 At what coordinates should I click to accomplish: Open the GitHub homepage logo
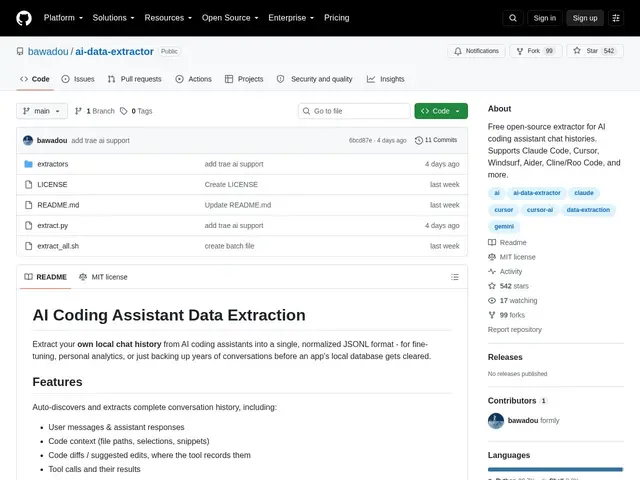24,18
